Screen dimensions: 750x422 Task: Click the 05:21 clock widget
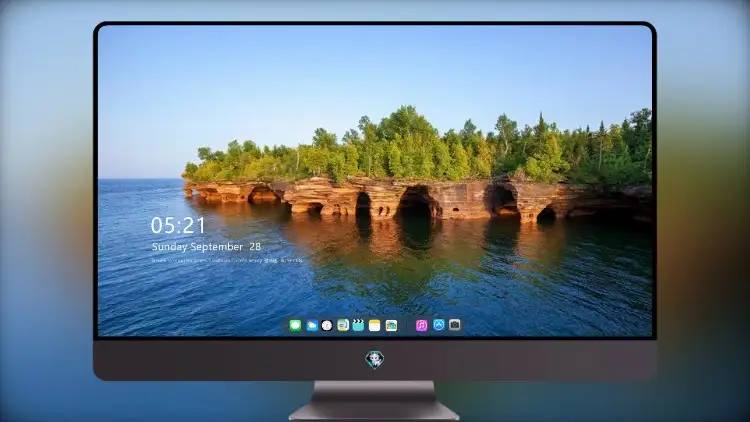[178, 225]
